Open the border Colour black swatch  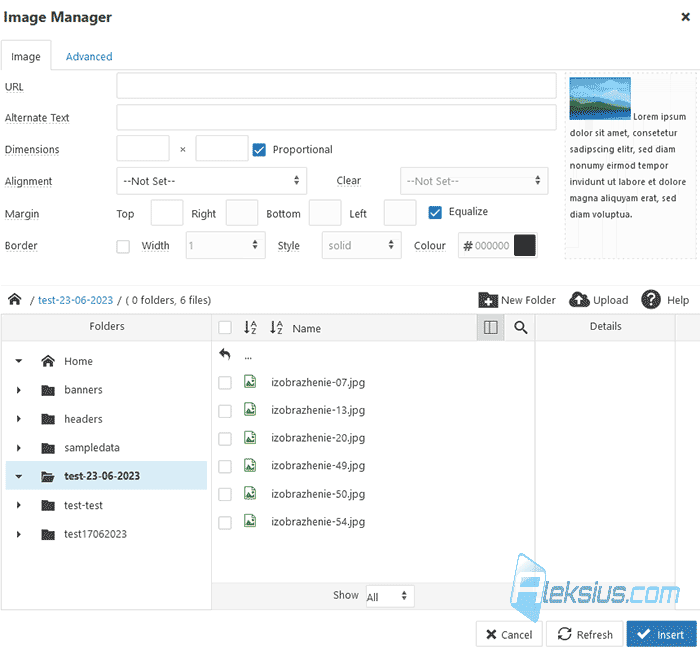click(525, 246)
